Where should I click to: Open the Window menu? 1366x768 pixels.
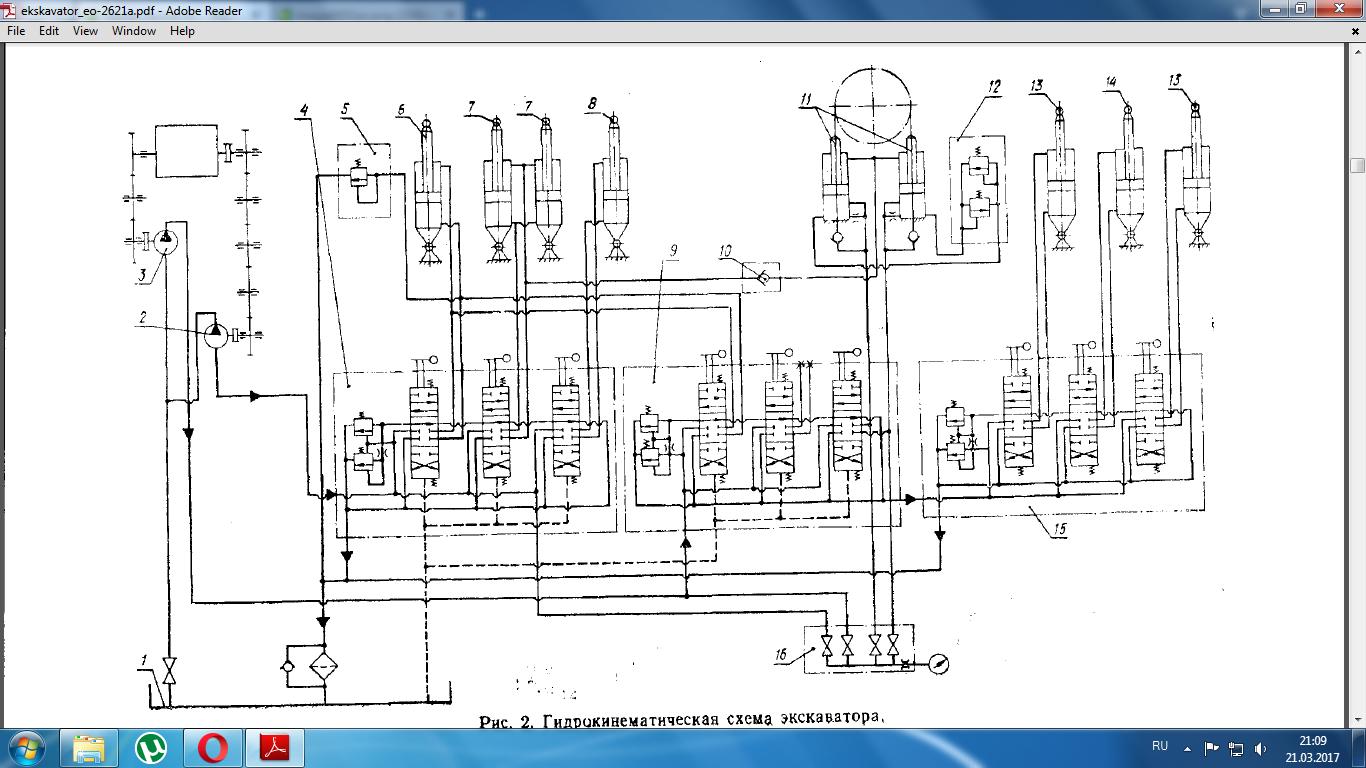point(134,31)
